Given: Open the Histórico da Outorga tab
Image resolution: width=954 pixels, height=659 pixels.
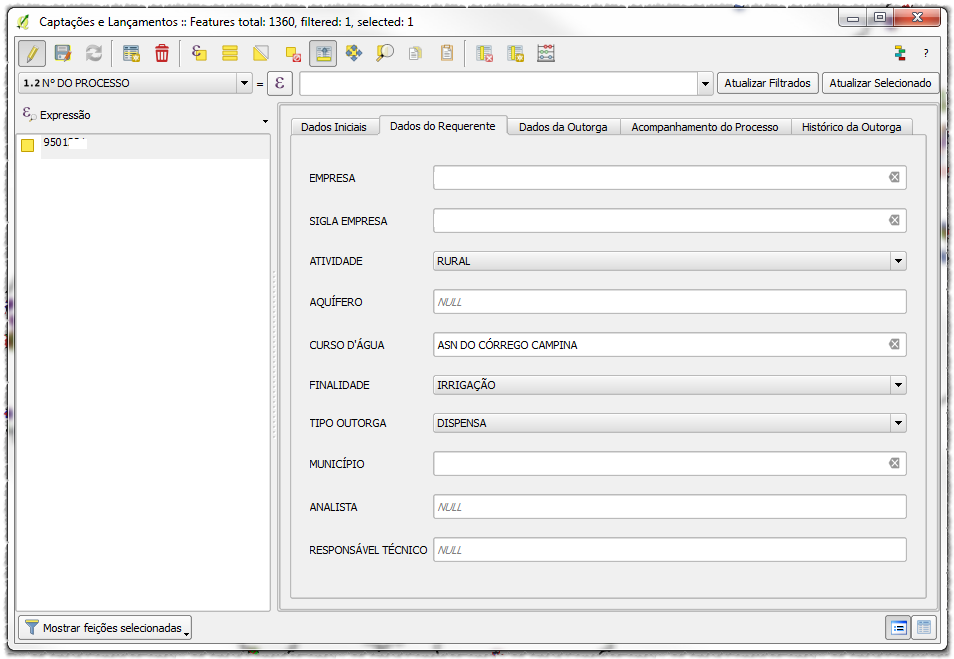Looking at the screenshot, I should coord(851,127).
